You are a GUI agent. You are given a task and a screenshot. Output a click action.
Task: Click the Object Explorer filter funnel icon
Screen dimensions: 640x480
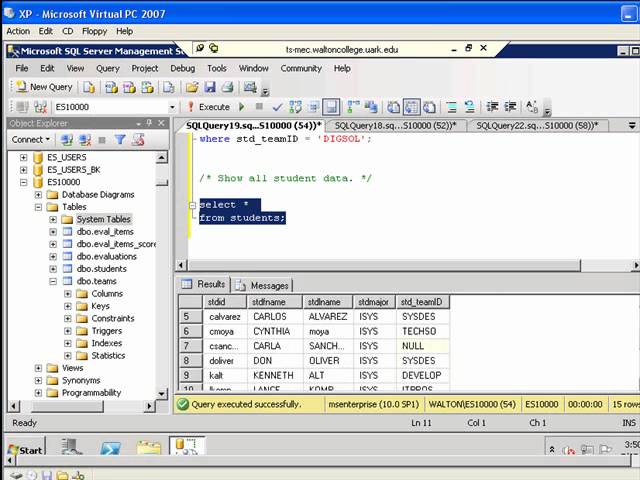coord(120,140)
